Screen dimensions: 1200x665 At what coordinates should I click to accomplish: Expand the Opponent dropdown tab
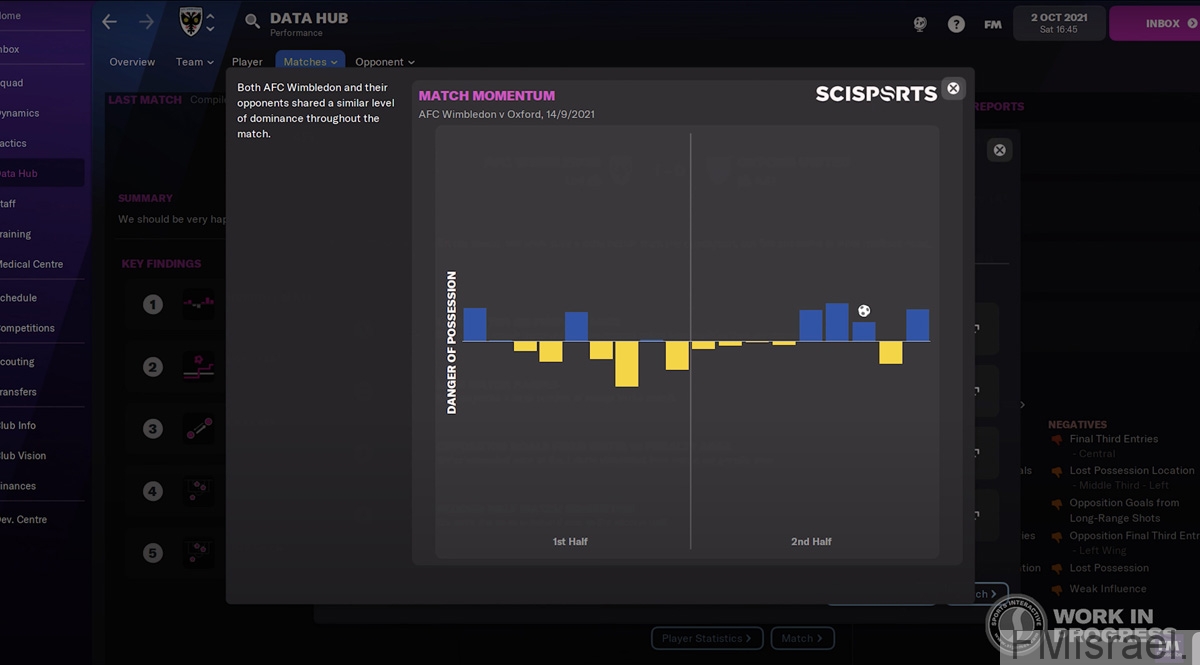click(x=385, y=62)
